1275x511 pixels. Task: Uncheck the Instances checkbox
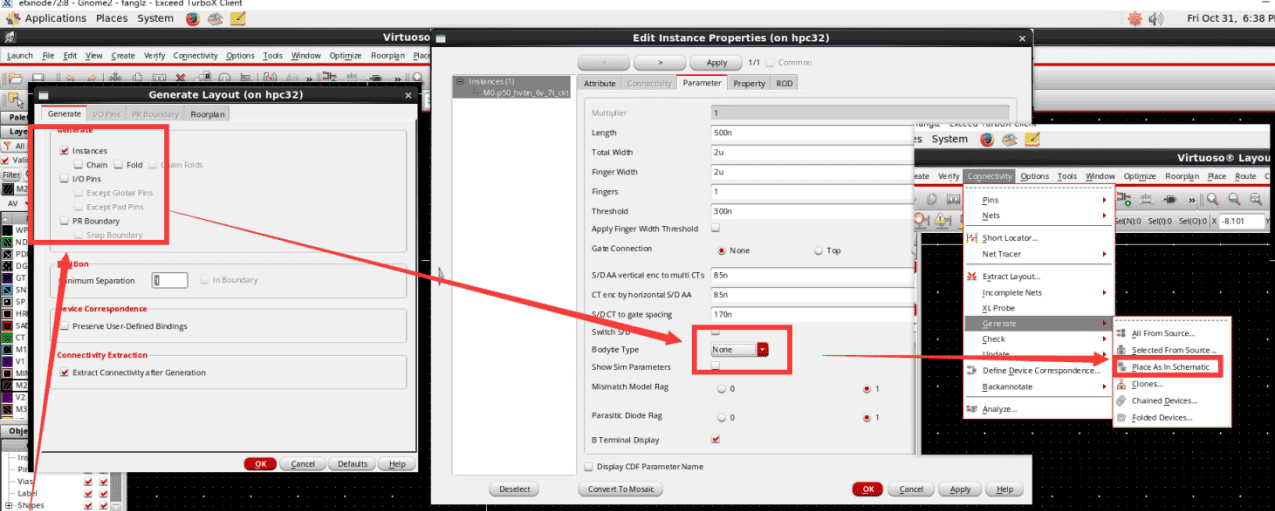[x=65, y=151]
